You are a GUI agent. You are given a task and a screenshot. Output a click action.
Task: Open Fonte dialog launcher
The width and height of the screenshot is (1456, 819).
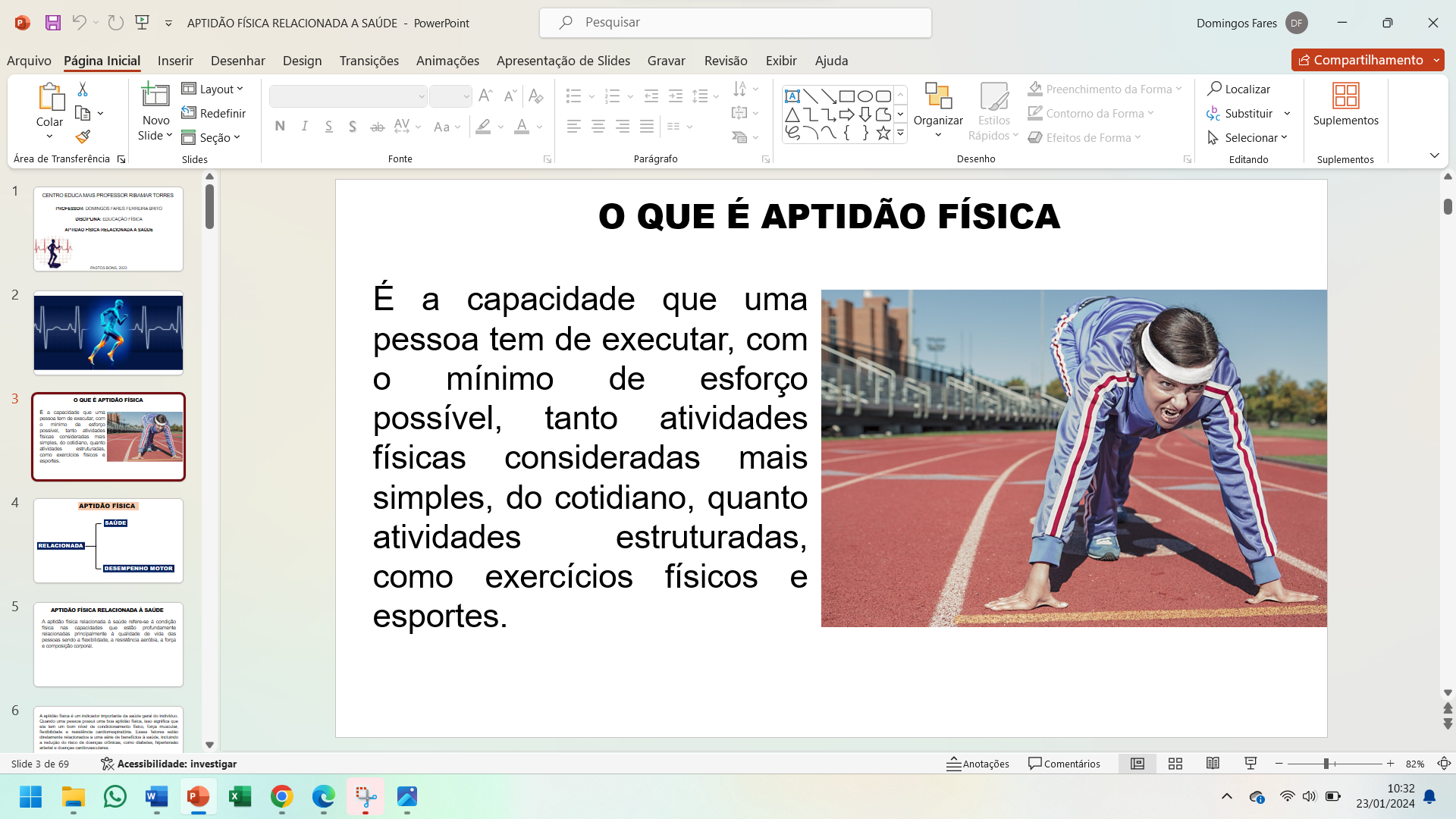point(548,159)
